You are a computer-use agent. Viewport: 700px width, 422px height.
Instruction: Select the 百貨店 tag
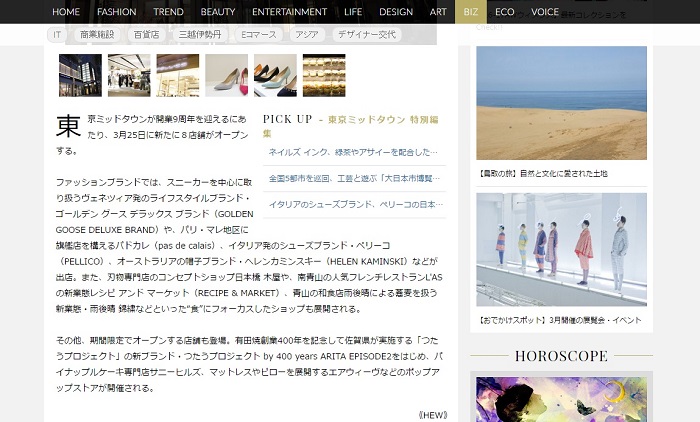tap(146, 35)
